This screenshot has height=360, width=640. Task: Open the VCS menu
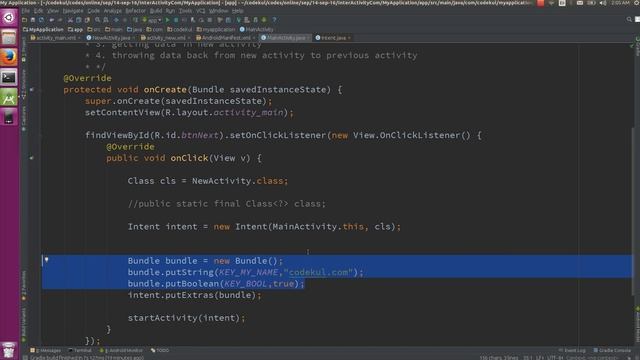point(200,11)
